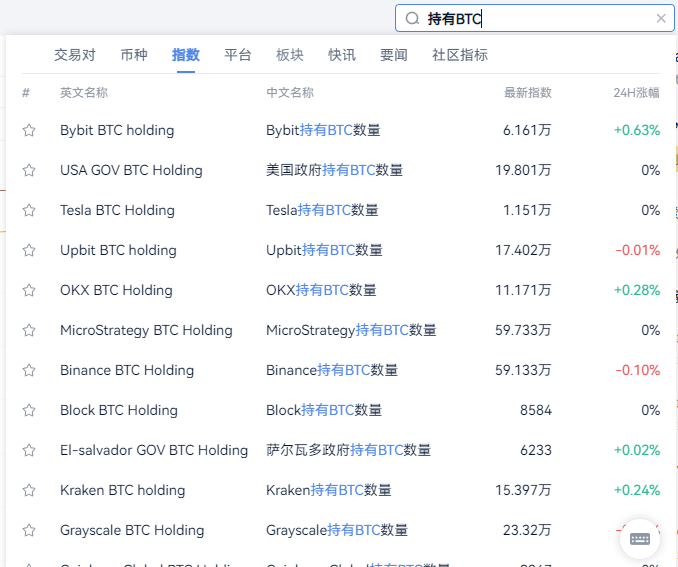Image resolution: width=678 pixels, height=567 pixels.
Task: Switch to the 币种 tab
Action: click(x=133, y=55)
